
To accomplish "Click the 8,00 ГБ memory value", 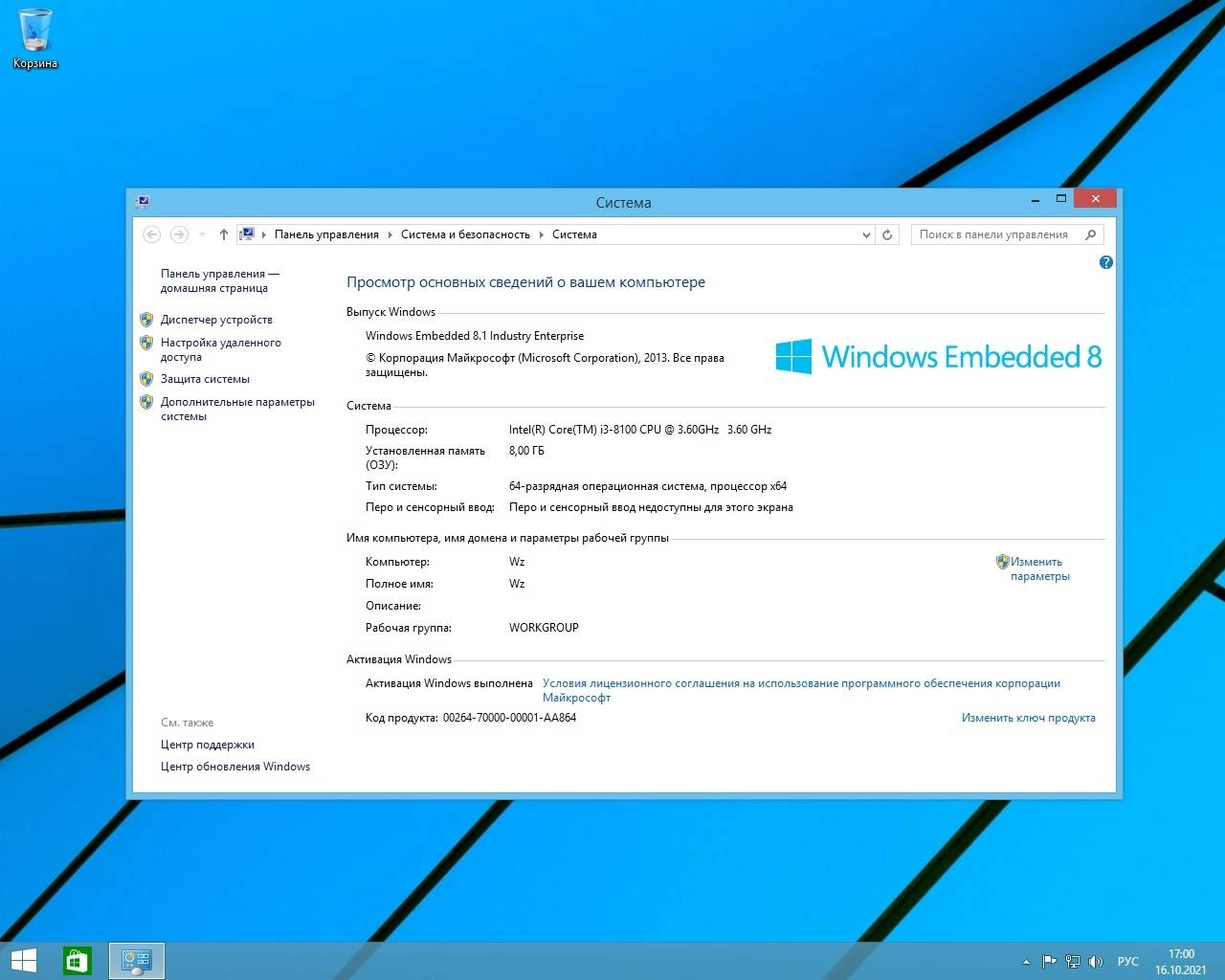I will [x=526, y=451].
